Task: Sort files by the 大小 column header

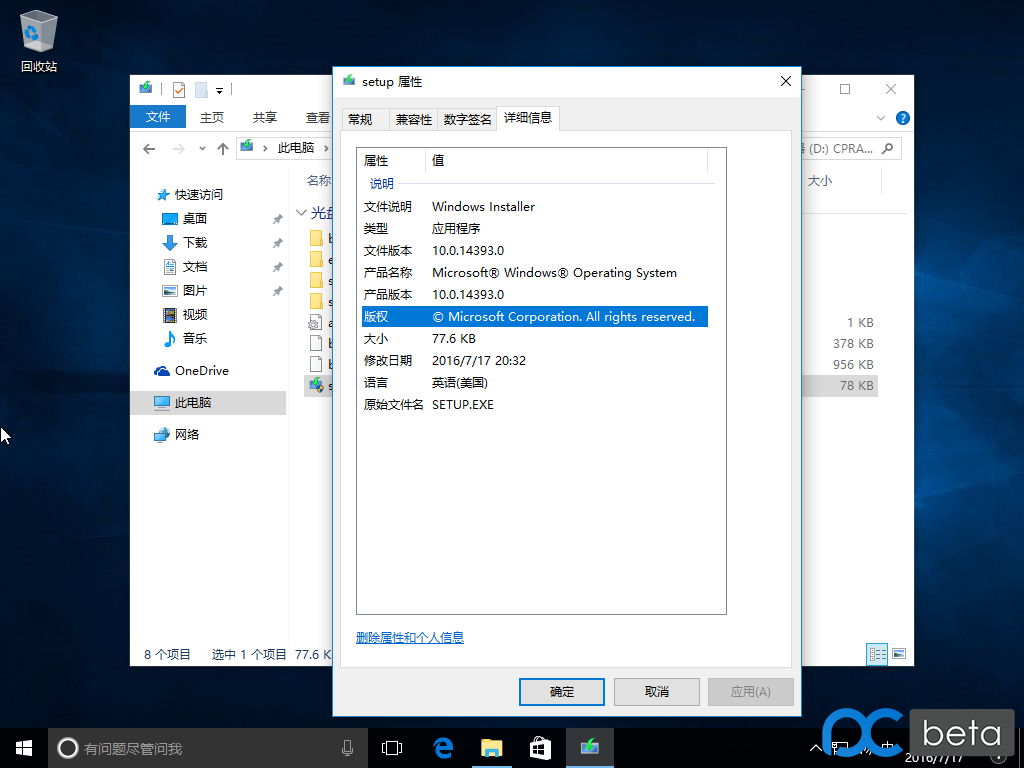Action: 820,181
